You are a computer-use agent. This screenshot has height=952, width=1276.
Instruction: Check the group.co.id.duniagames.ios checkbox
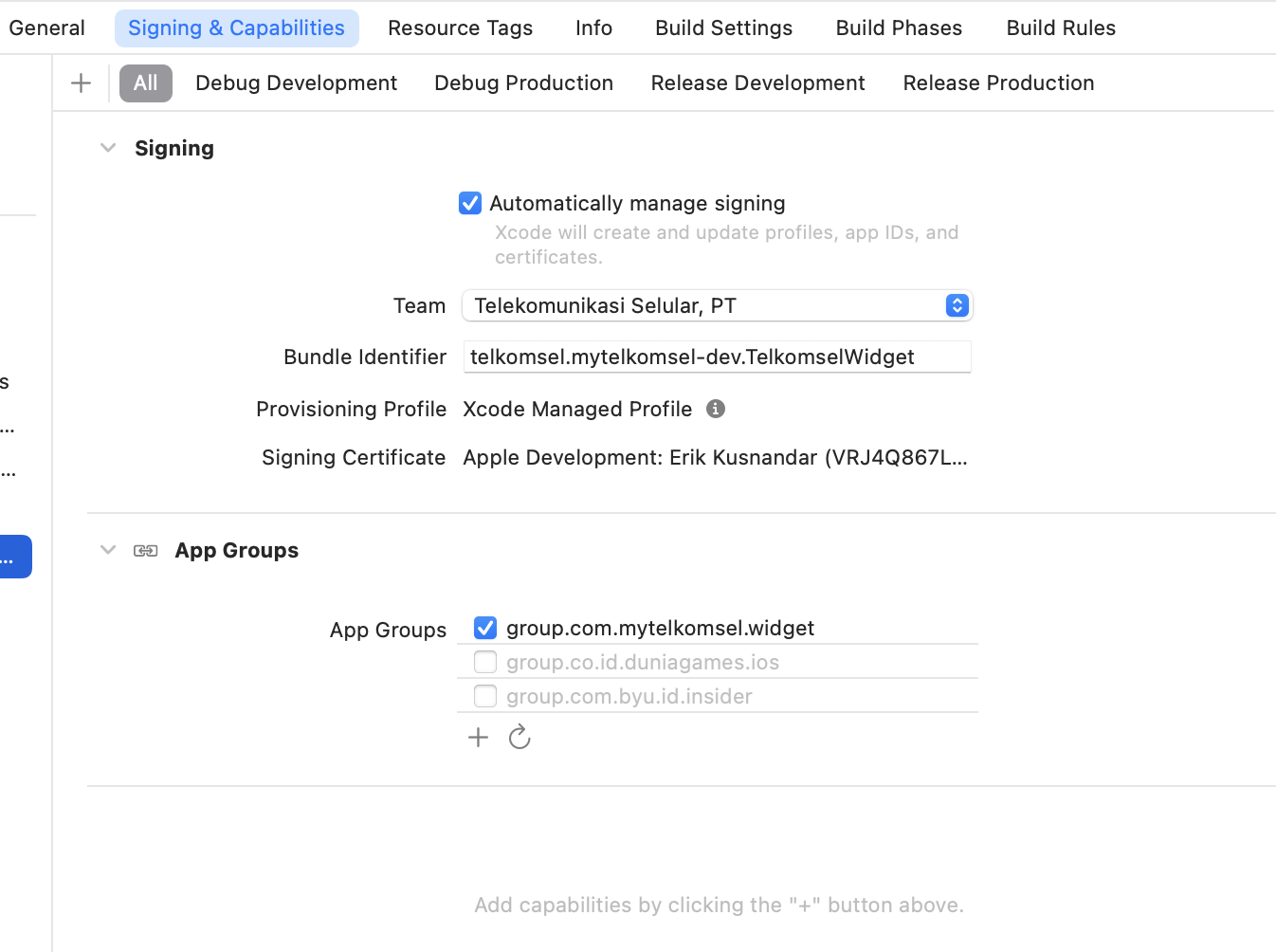coord(485,662)
